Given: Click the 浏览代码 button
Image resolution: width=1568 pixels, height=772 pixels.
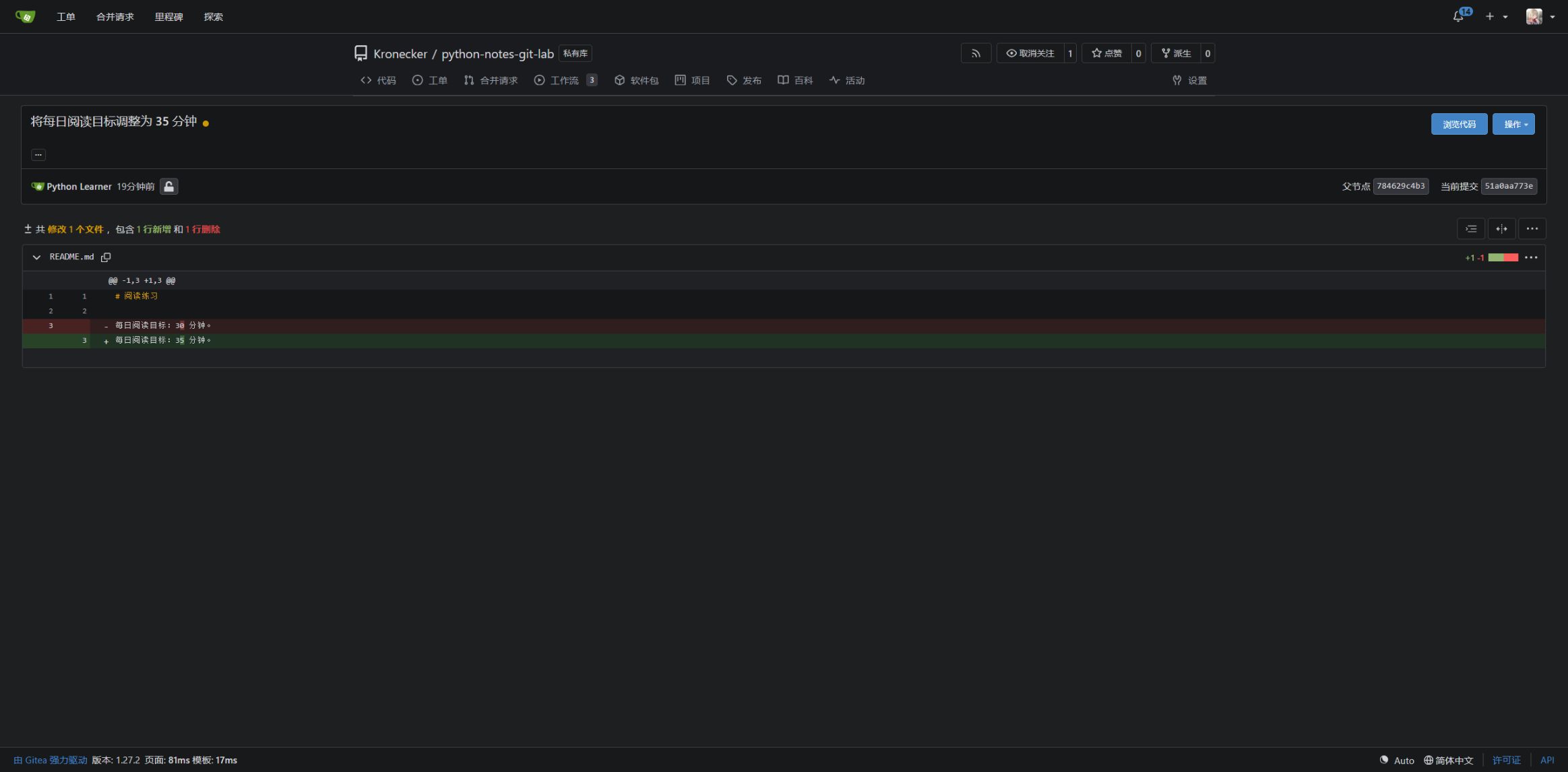Looking at the screenshot, I should pos(1459,124).
